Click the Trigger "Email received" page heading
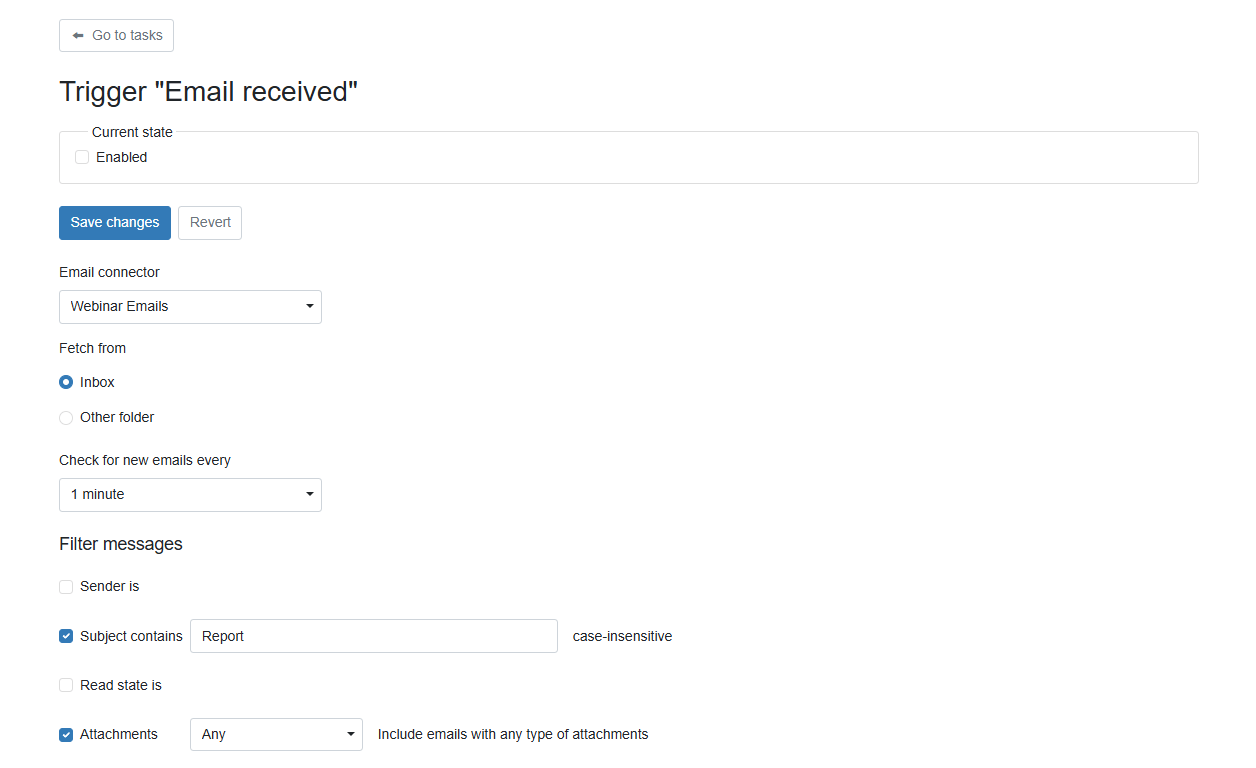Viewport: 1256px width, 768px height. coord(208,92)
